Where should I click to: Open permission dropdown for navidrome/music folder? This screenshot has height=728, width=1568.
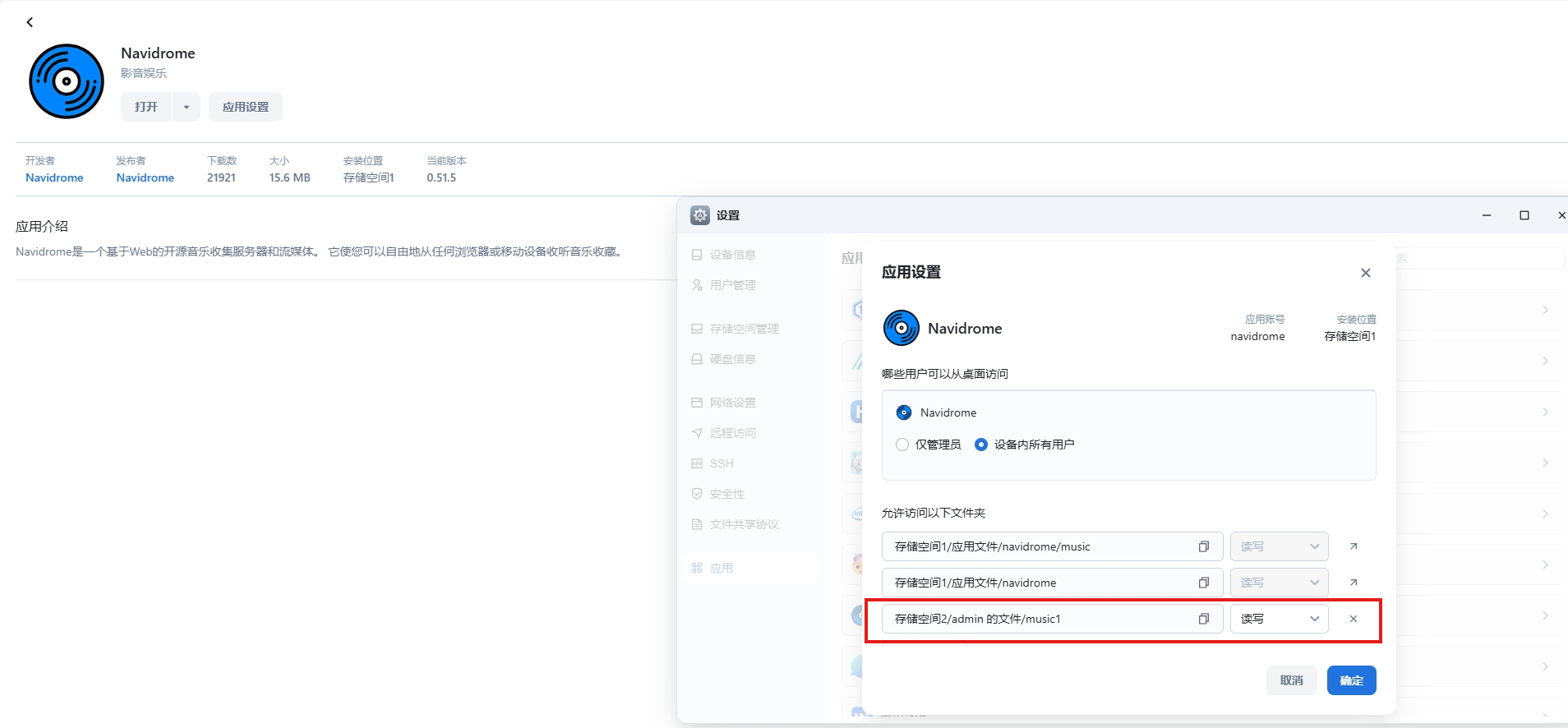pos(1280,546)
